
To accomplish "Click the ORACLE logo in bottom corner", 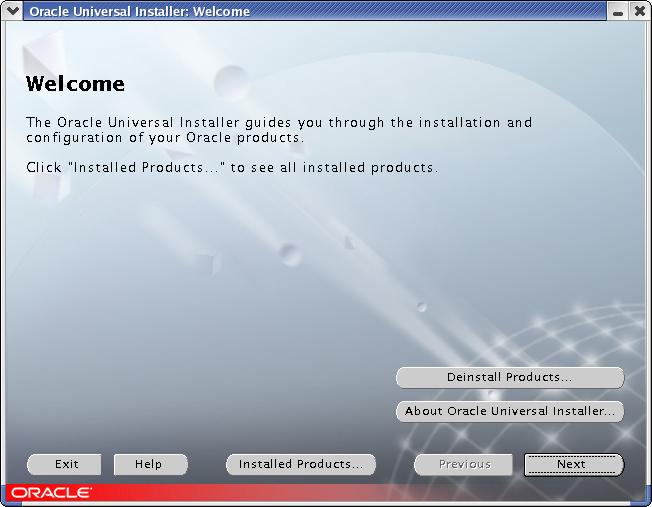I will [x=52, y=493].
